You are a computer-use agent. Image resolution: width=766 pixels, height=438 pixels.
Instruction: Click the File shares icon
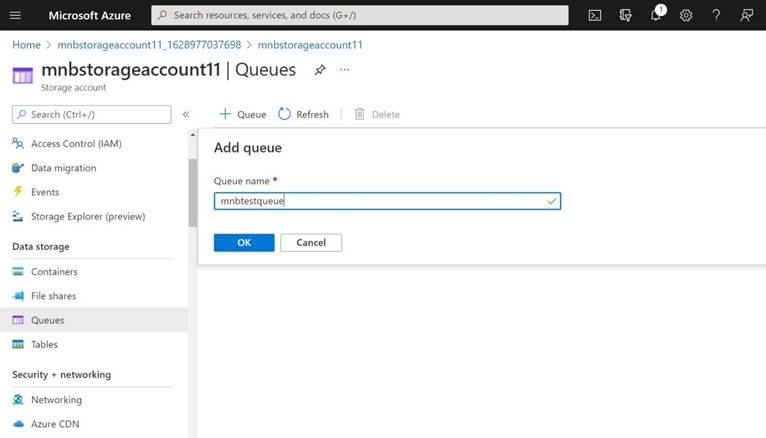18,296
